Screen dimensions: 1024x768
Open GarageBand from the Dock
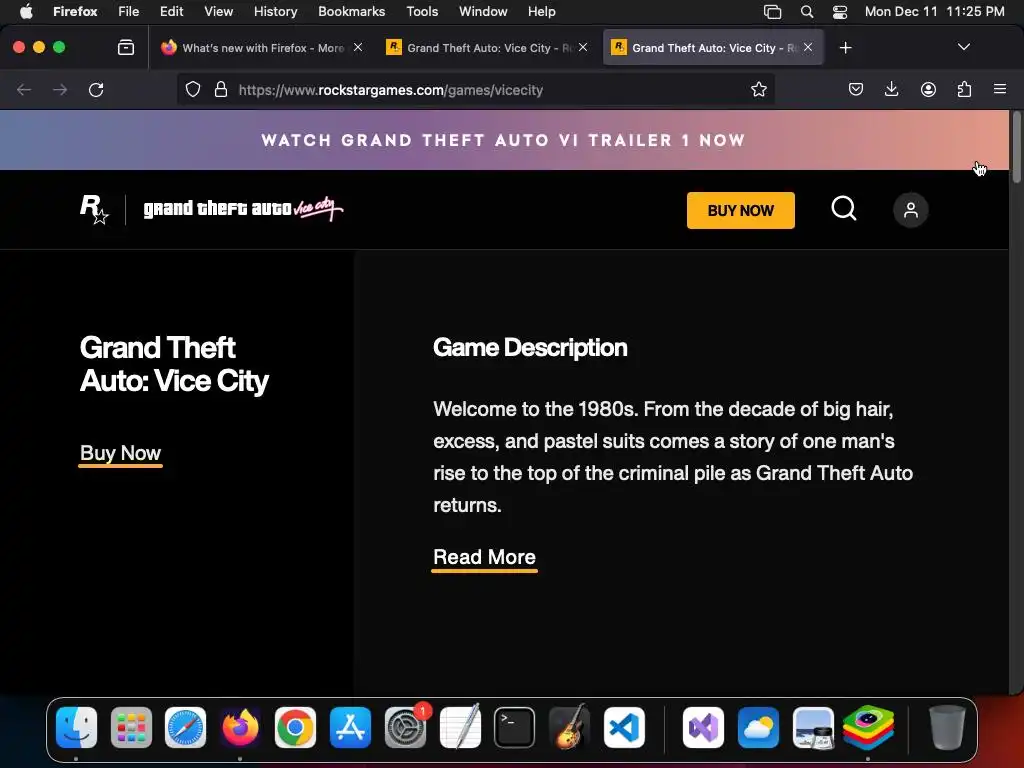tap(569, 727)
